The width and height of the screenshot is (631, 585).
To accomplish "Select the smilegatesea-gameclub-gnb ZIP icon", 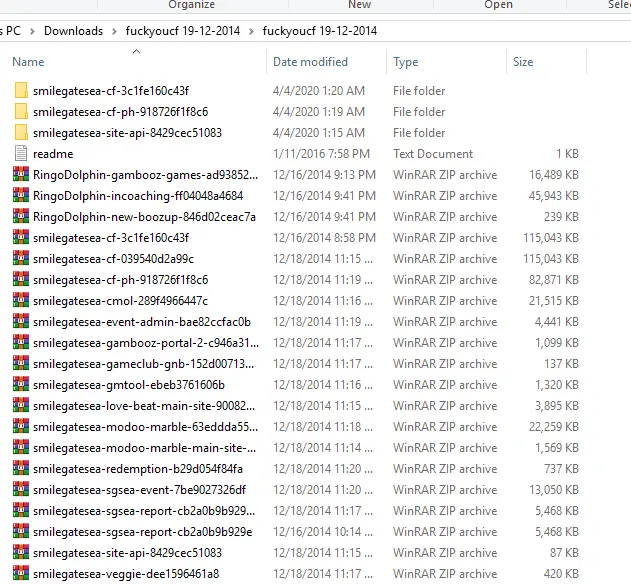I will pos(21,363).
